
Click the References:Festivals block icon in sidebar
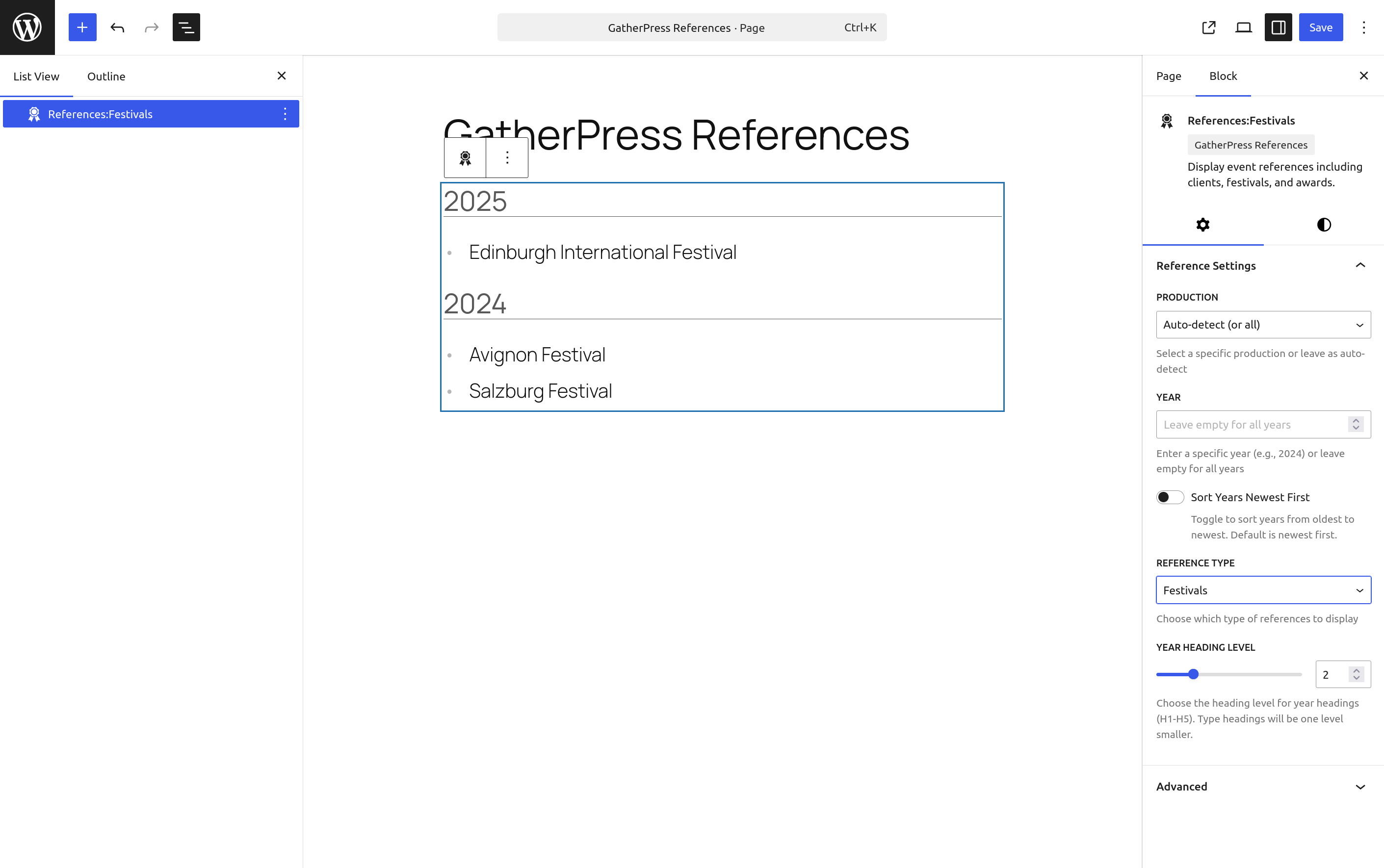click(1166, 121)
